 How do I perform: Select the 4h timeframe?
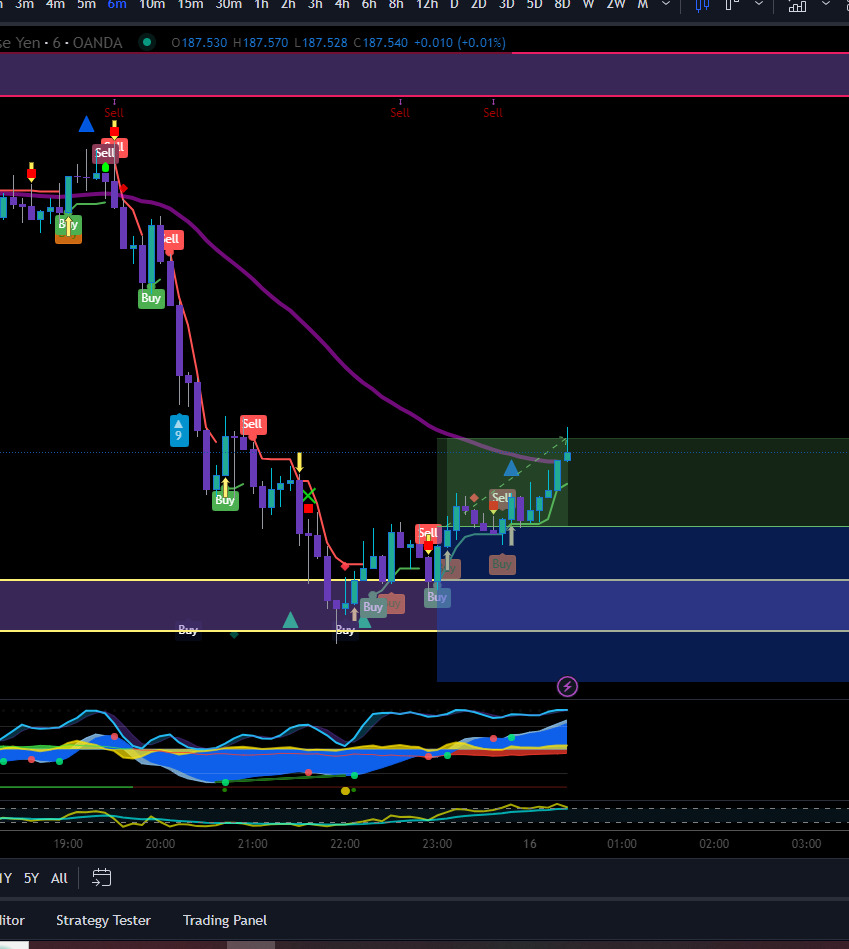342,5
